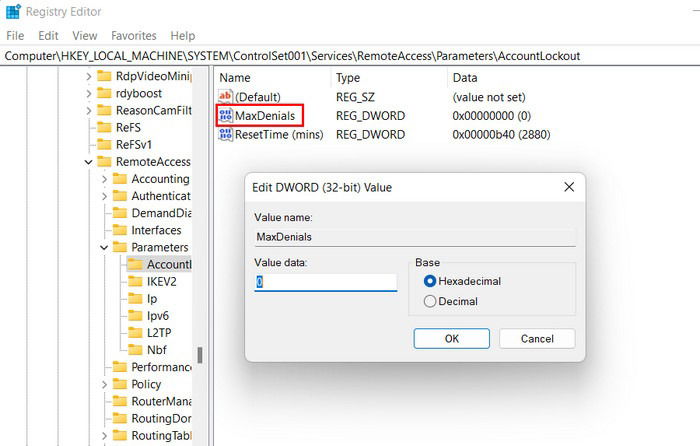Expand the Accounting key

[x=104, y=179]
